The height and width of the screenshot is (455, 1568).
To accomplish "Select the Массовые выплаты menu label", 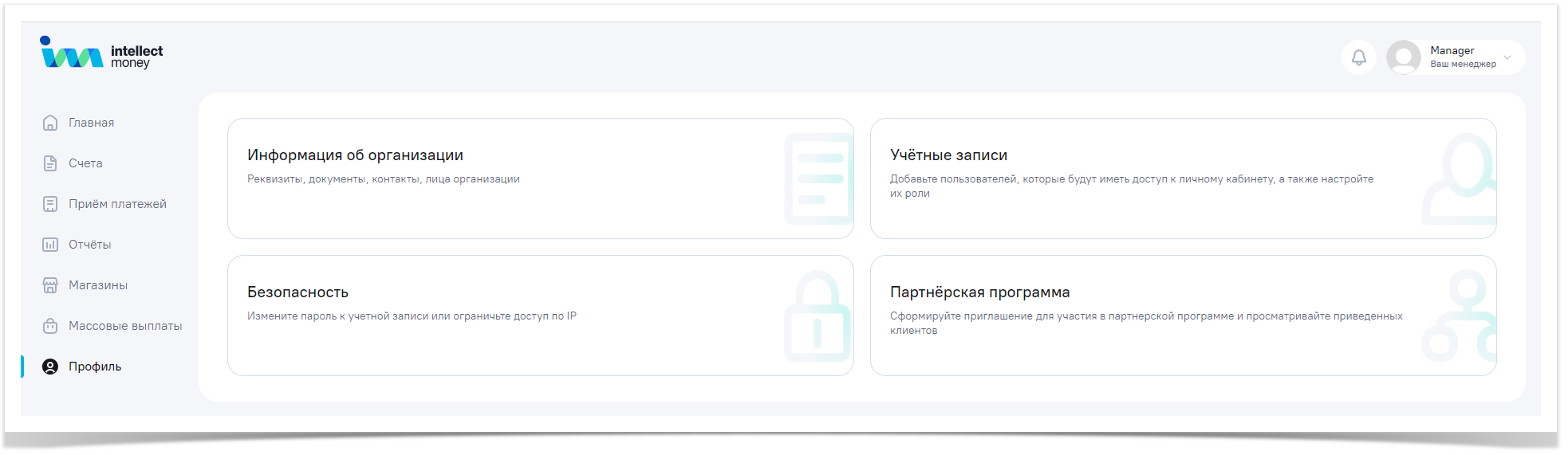I will pyautogui.click(x=125, y=326).
